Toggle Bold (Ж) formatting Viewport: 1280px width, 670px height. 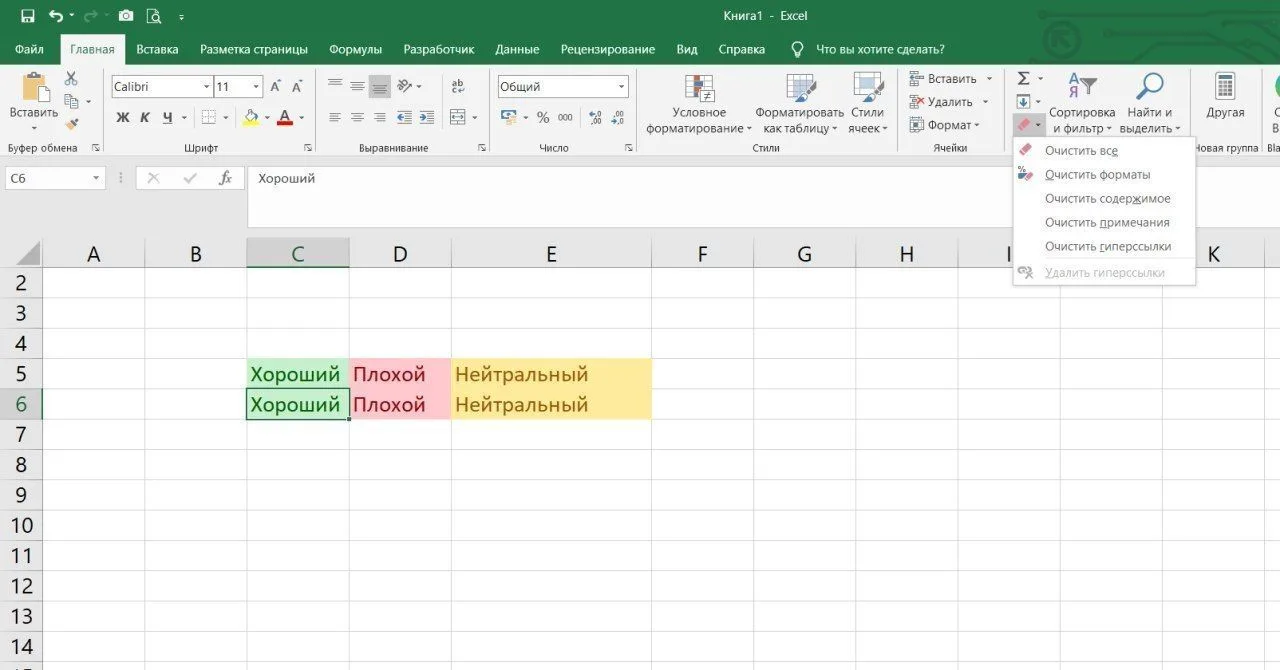click(122, 117)
